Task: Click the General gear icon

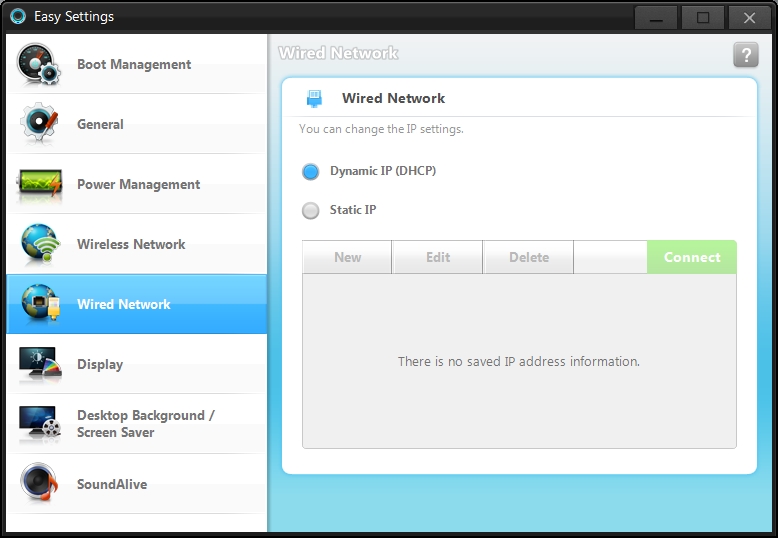Action: pos(40,124)
